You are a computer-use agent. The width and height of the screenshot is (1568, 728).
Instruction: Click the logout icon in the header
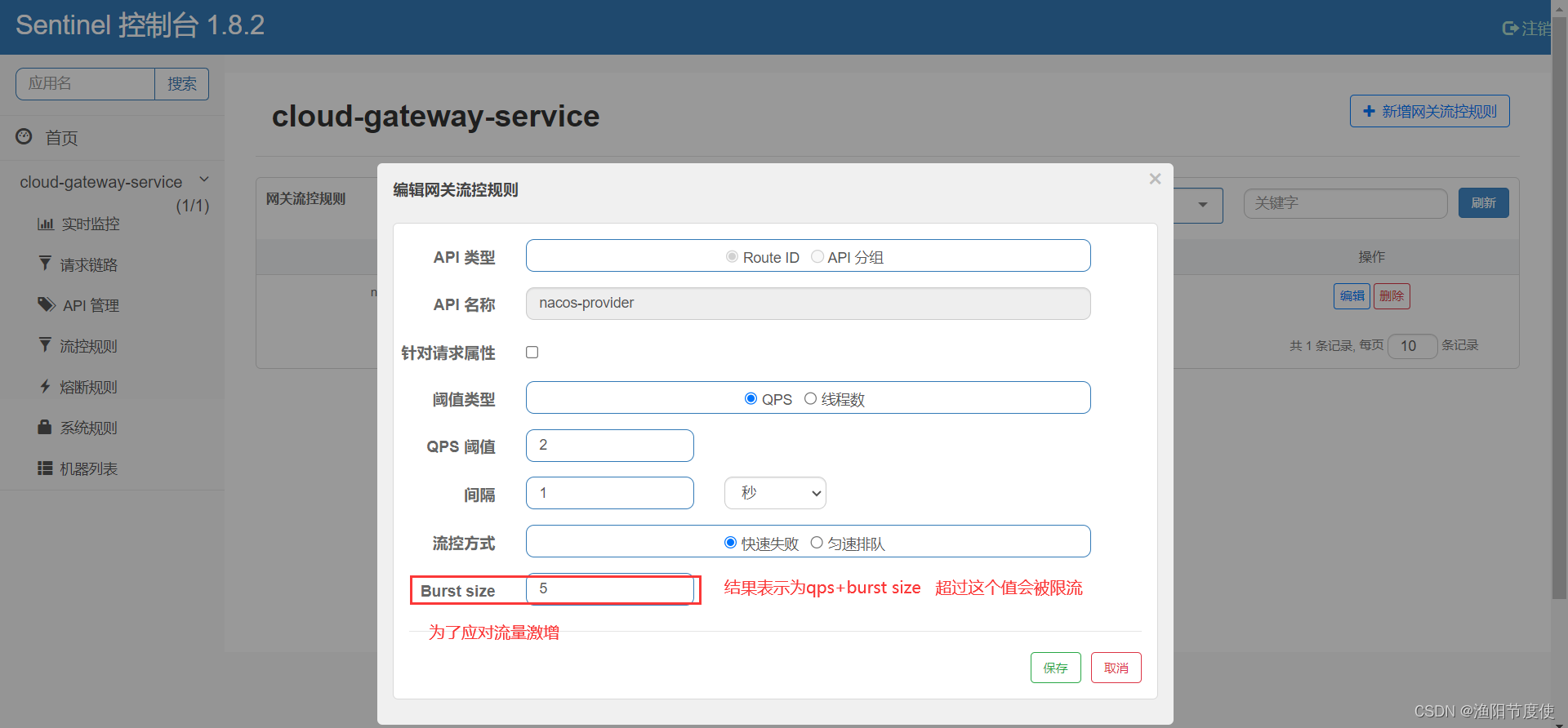pos(1510,29)
